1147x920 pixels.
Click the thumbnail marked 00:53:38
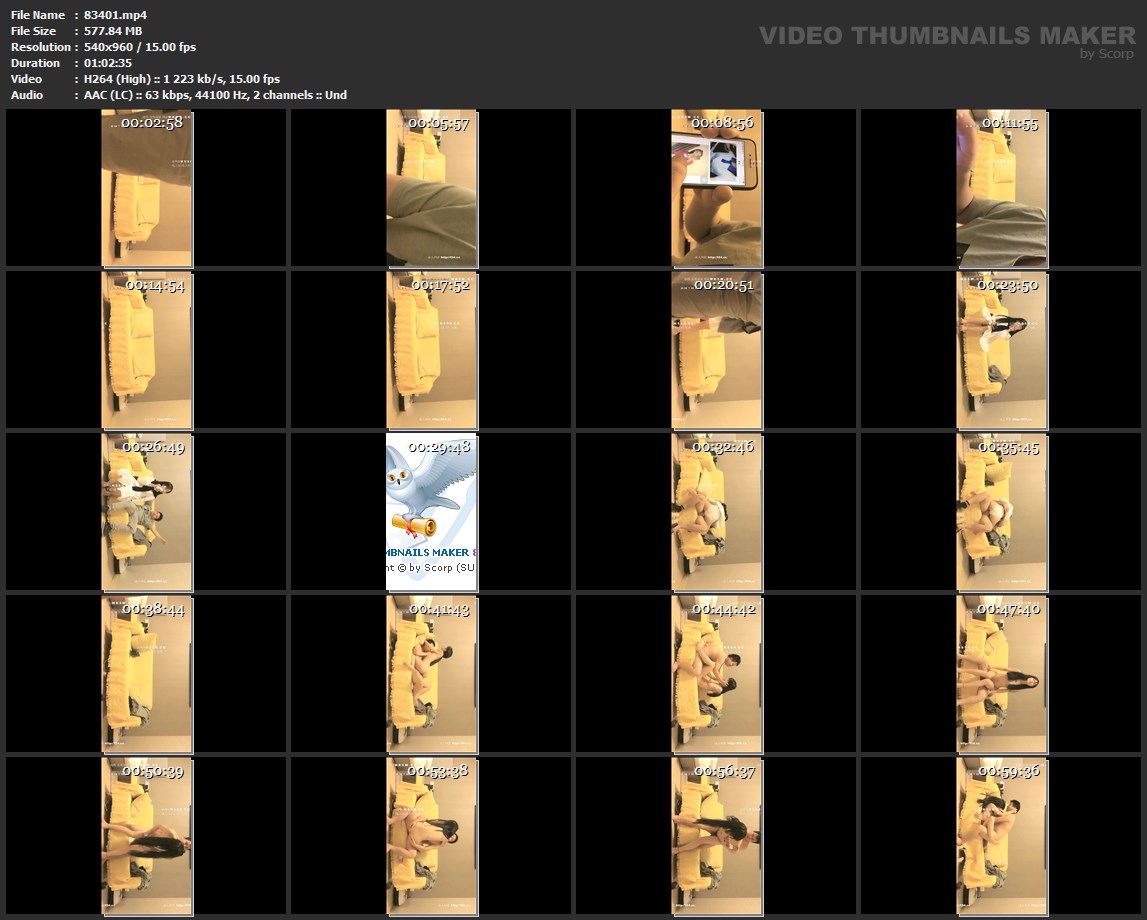pos(432,836)
